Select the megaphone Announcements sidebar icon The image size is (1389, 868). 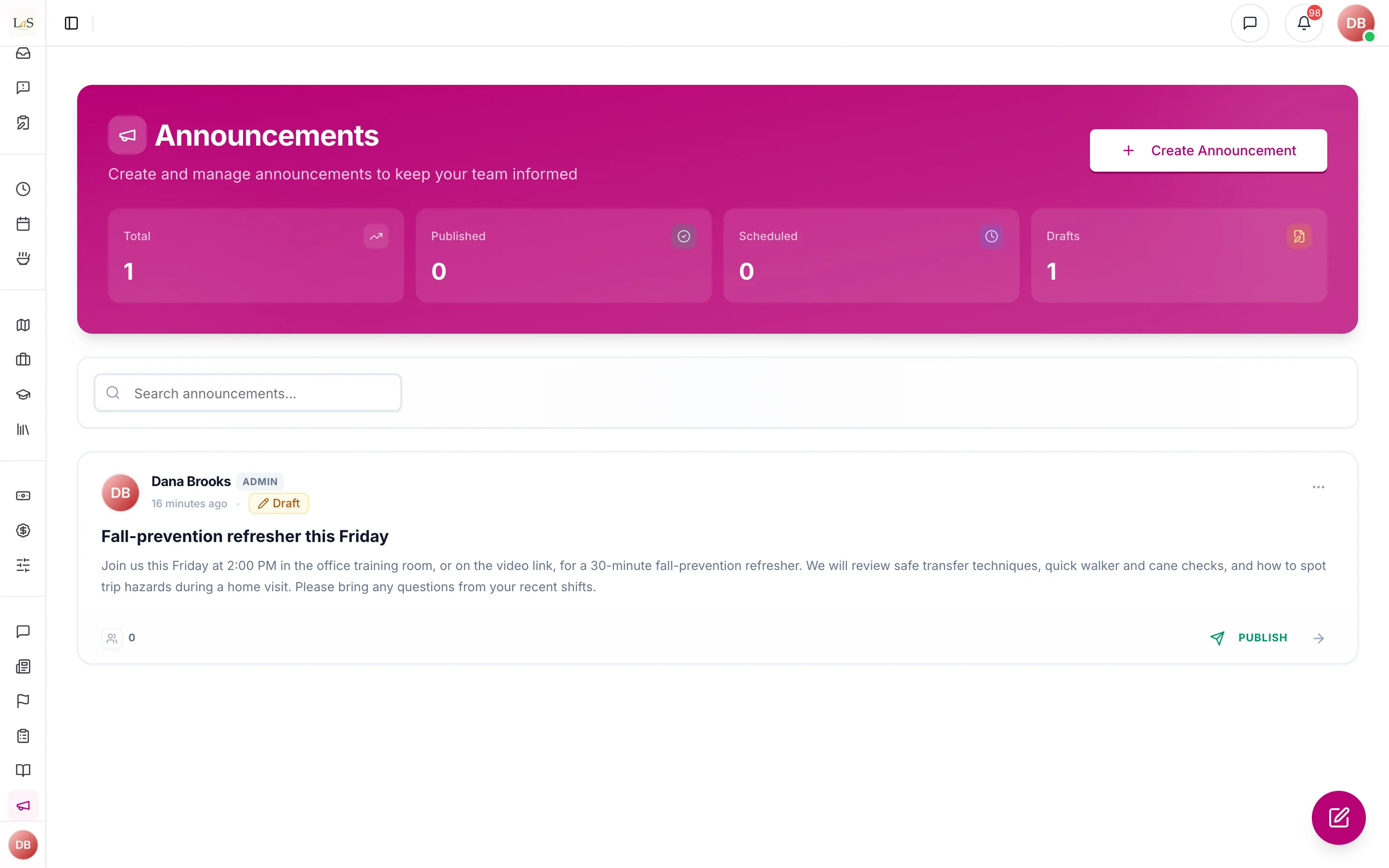(23, 805)
